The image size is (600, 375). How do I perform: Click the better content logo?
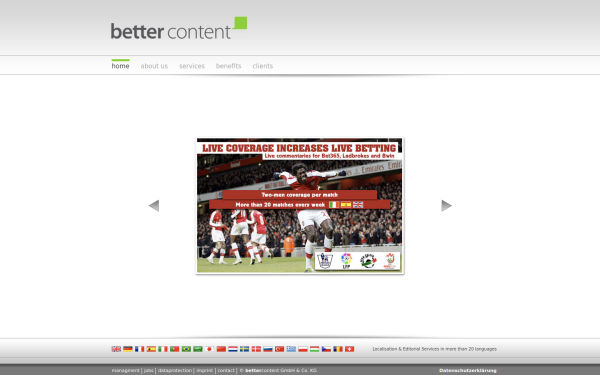point(179,28)
